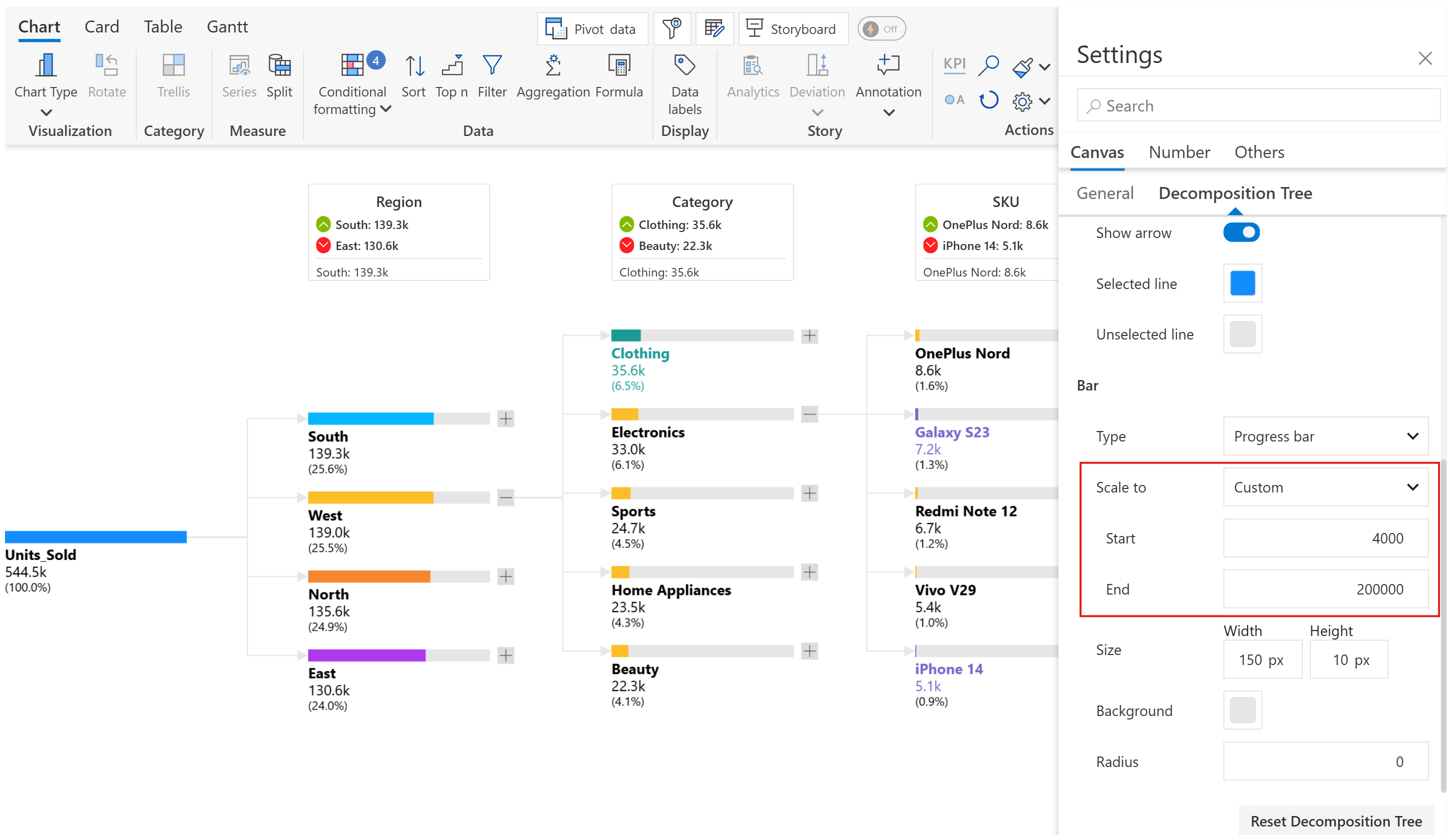The image size is (1456, 835).
Task: Toggle the Show arrow switch
Action: (1240, 233)
